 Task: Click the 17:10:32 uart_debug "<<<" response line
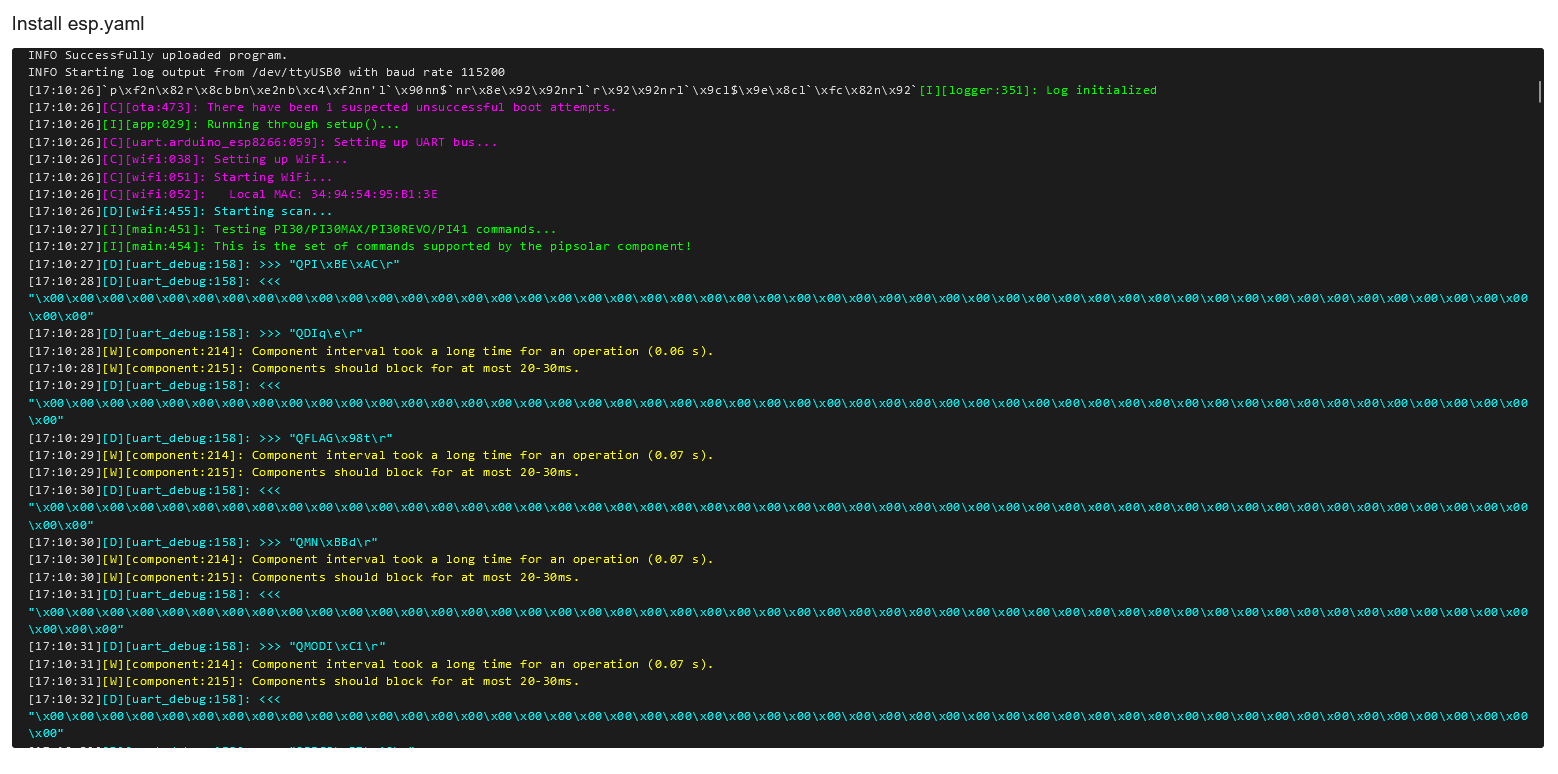[154, 699]
